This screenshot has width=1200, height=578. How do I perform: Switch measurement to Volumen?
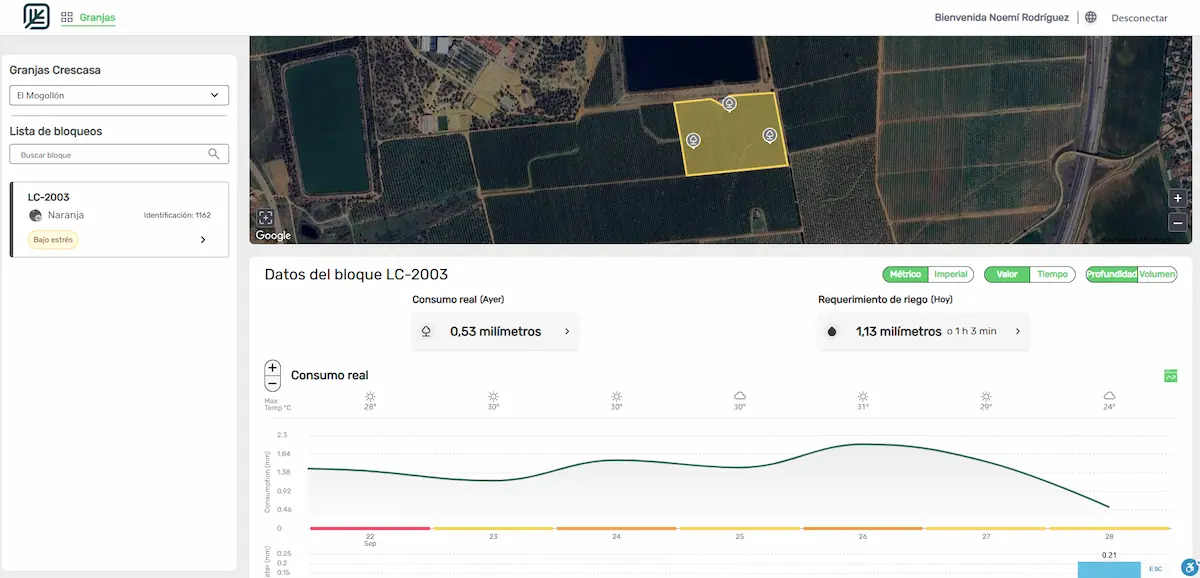(1157, 274)
